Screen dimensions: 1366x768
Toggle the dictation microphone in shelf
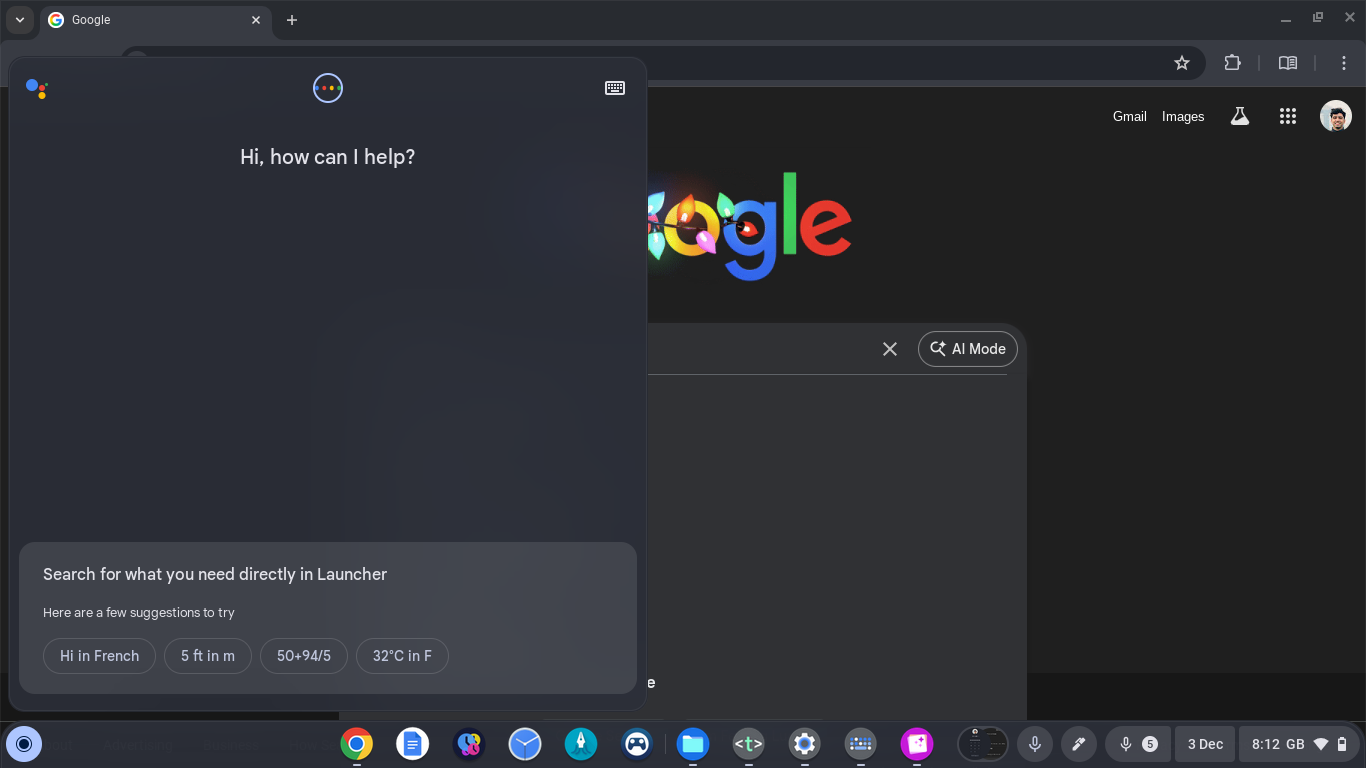click(1035, 744)
